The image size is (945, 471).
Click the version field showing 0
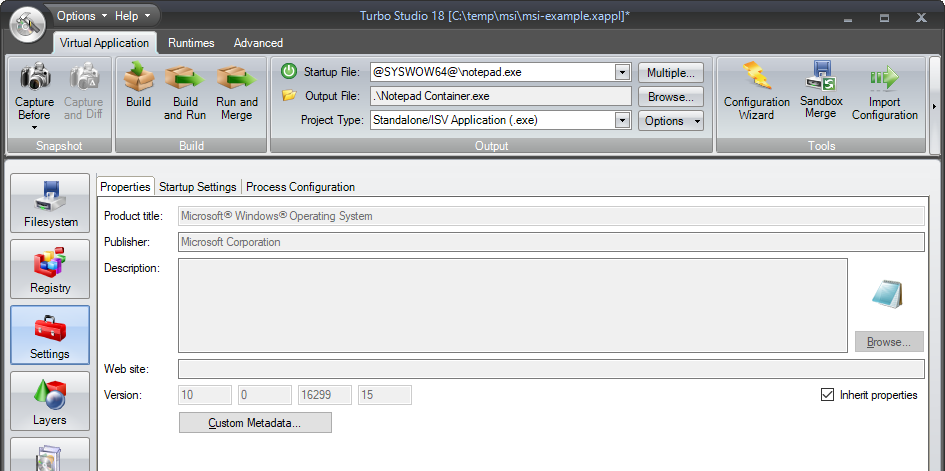265,395
